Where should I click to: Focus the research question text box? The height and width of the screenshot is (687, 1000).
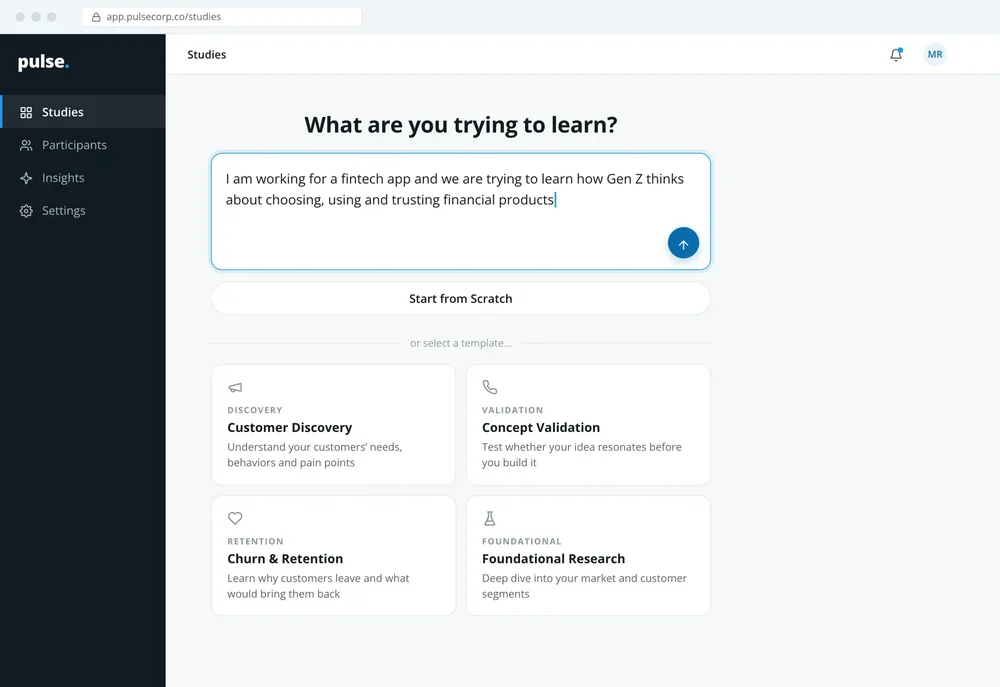[460, 211]
